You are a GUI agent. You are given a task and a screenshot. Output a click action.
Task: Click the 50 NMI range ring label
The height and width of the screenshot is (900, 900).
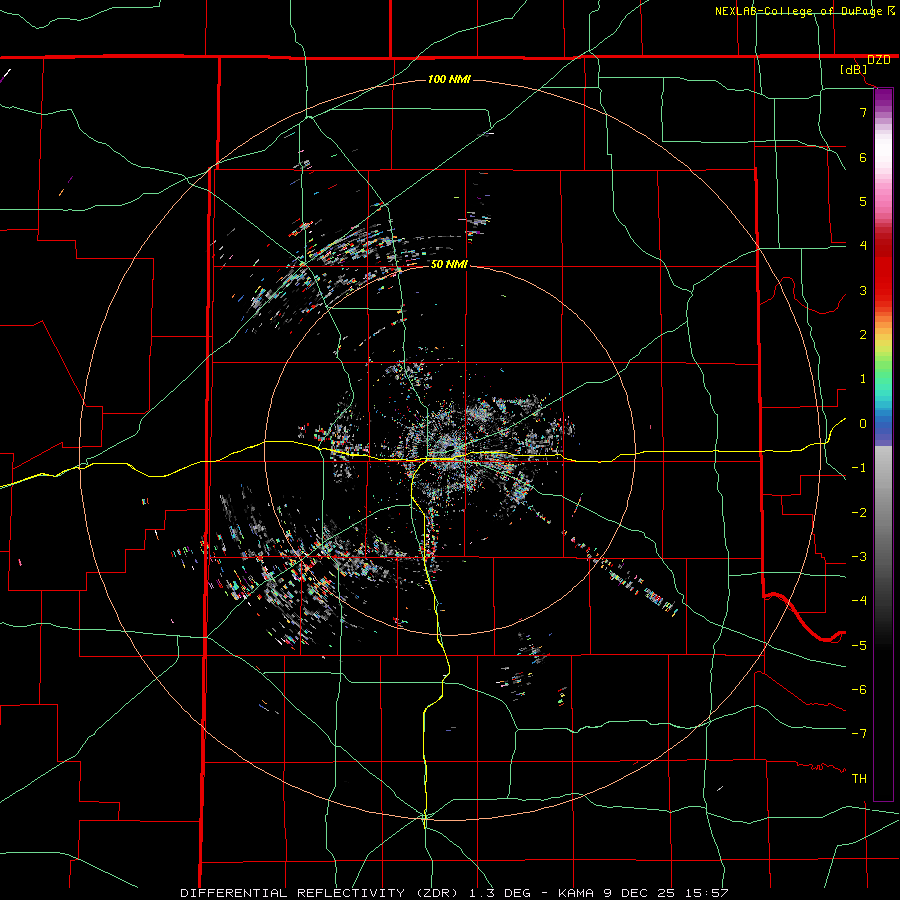pos(449,264)
